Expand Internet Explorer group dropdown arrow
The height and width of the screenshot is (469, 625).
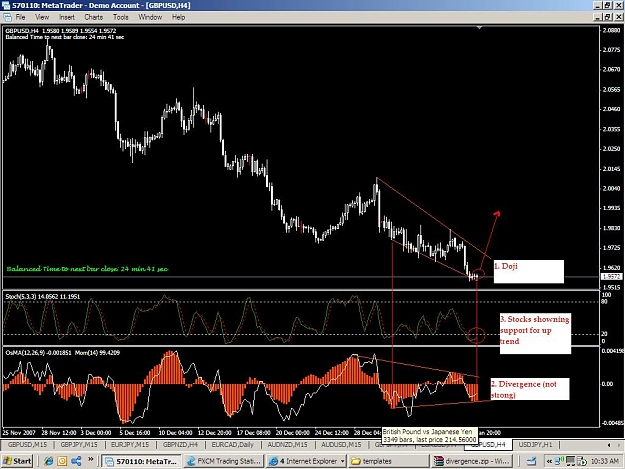click(x=342, y=461)
